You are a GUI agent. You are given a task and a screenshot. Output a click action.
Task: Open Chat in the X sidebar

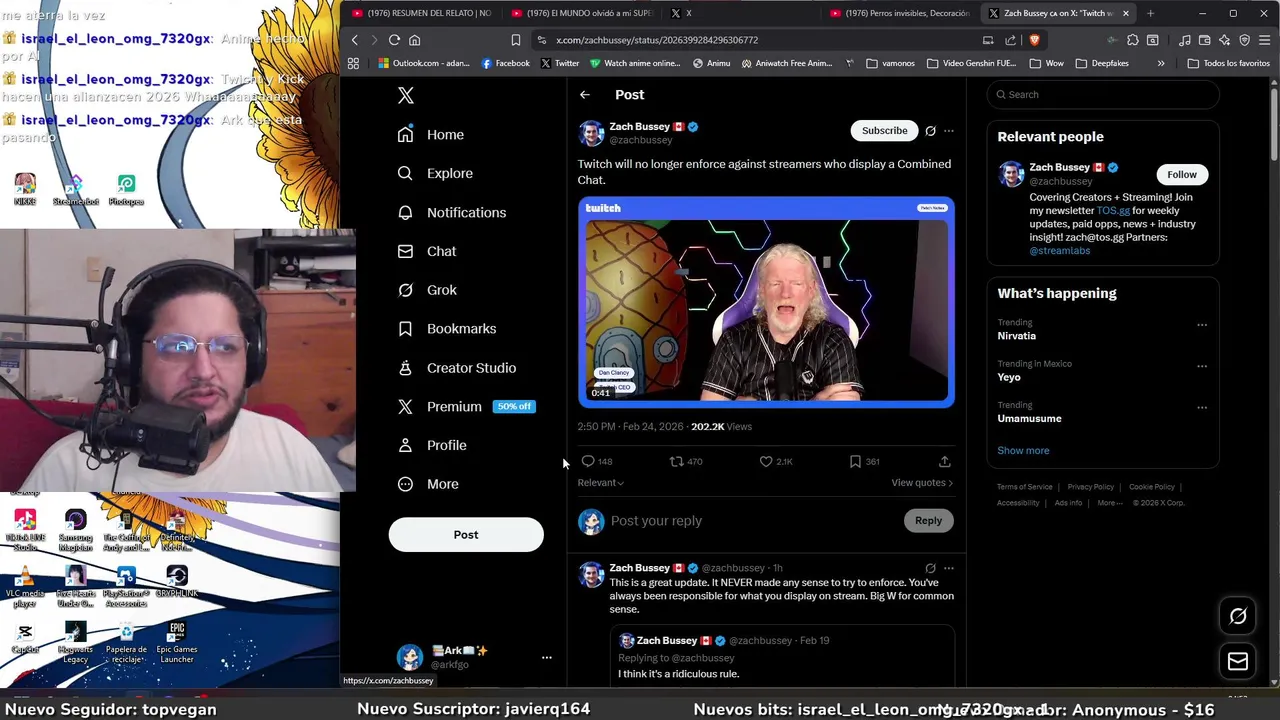427,251
